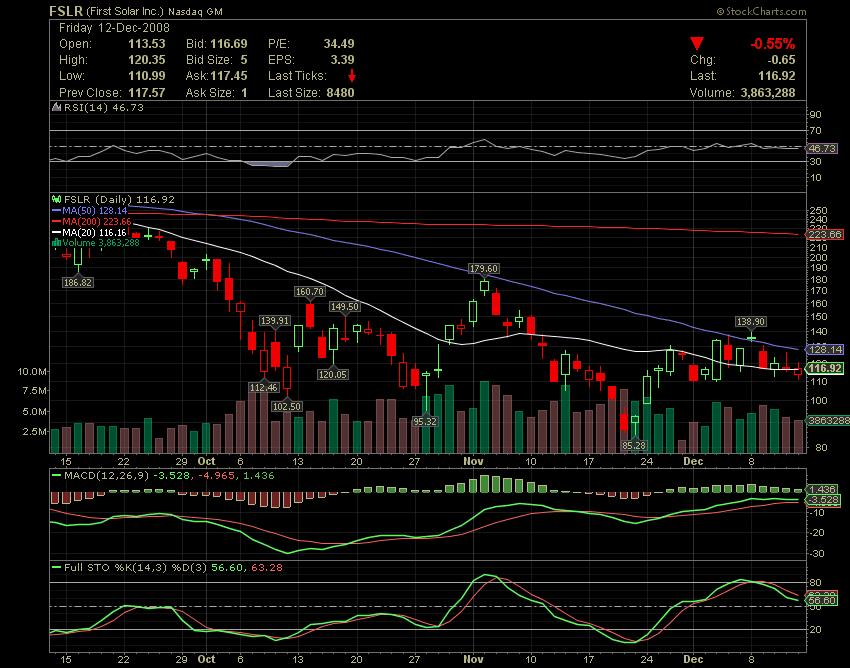Click the 223.66 MA(200) axis tag

pyautogui.click(x=825, y=235)
